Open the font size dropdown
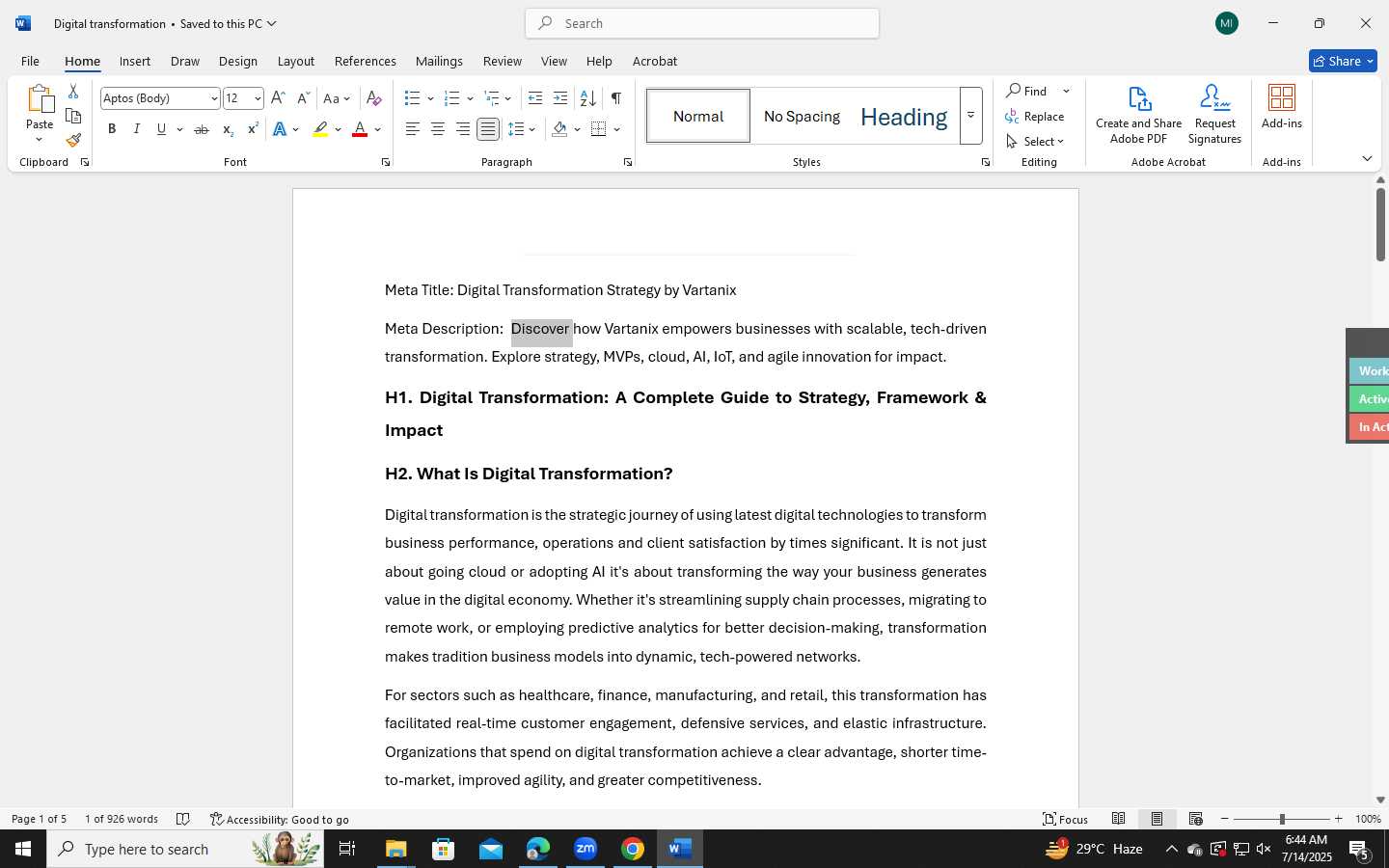Viewport: 1389px width, 868px height. click(x=258, y=98)
